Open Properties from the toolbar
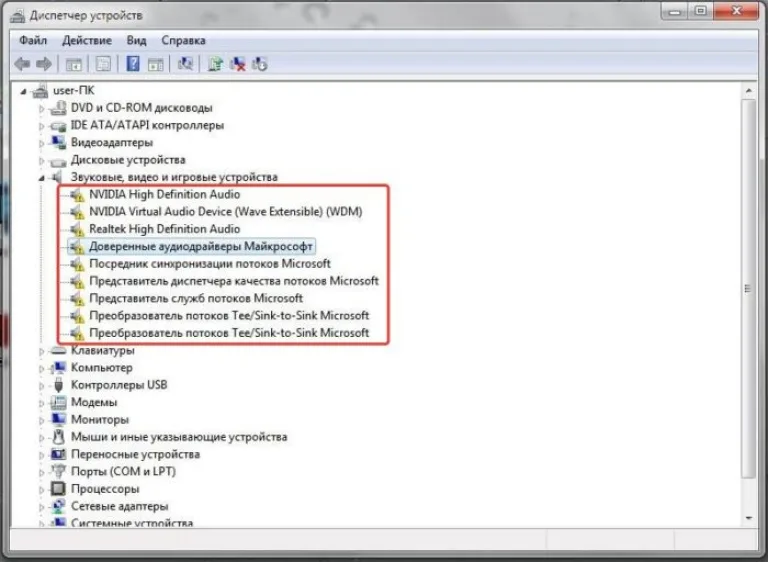This screenshot has width=768, height=562. coord(103,64)
